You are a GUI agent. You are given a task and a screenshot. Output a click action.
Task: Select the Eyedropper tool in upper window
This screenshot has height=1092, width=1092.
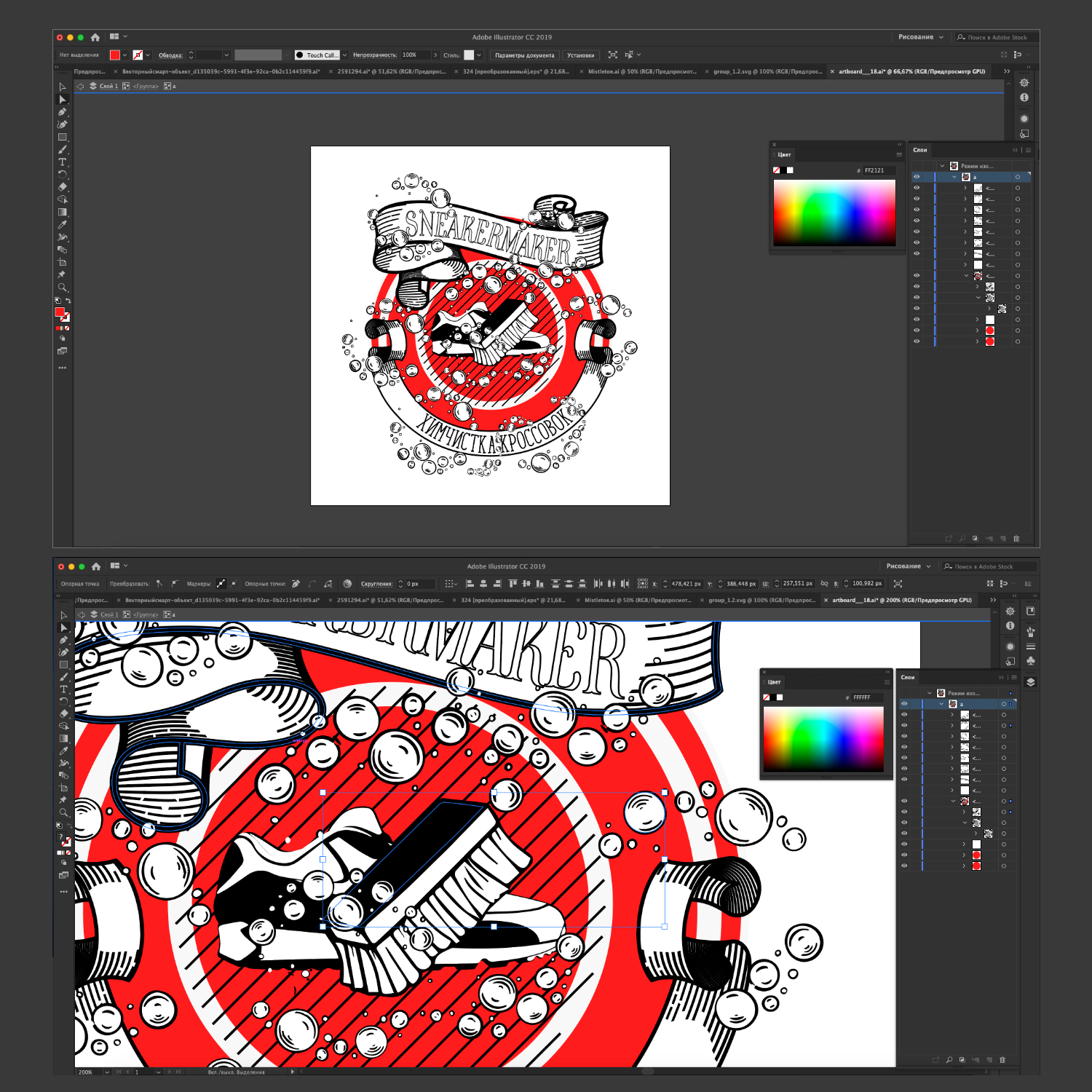tap(63, 224)
